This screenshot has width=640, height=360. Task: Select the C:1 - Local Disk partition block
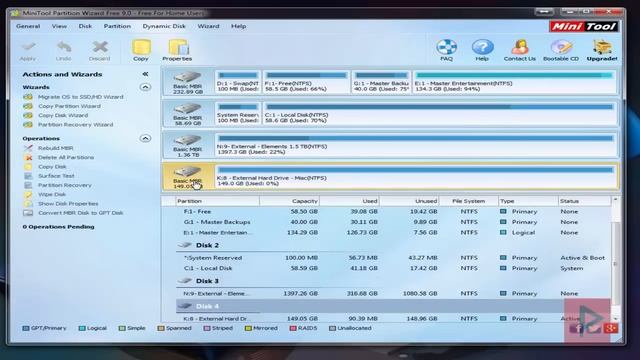click(x=440, y=114)
